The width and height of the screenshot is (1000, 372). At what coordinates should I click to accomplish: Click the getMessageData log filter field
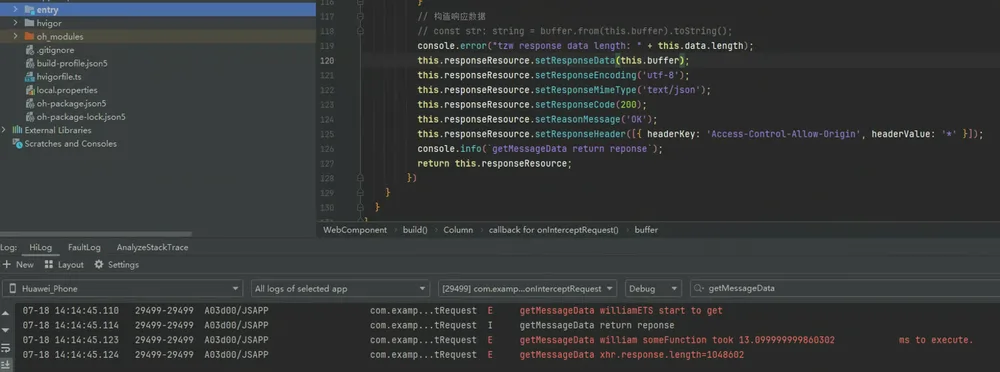844,288
